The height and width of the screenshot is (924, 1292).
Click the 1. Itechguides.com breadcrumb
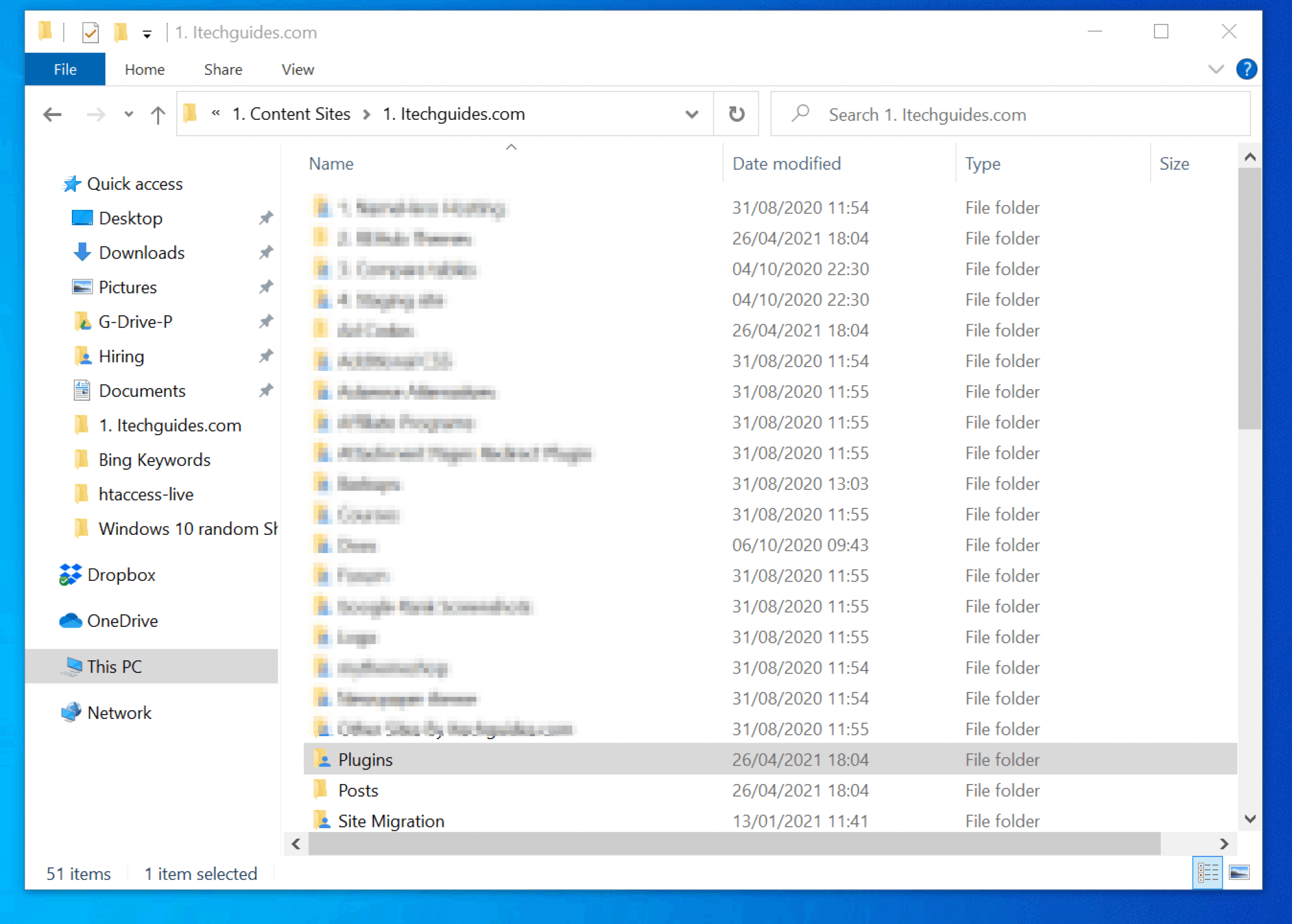coord(454,114)
